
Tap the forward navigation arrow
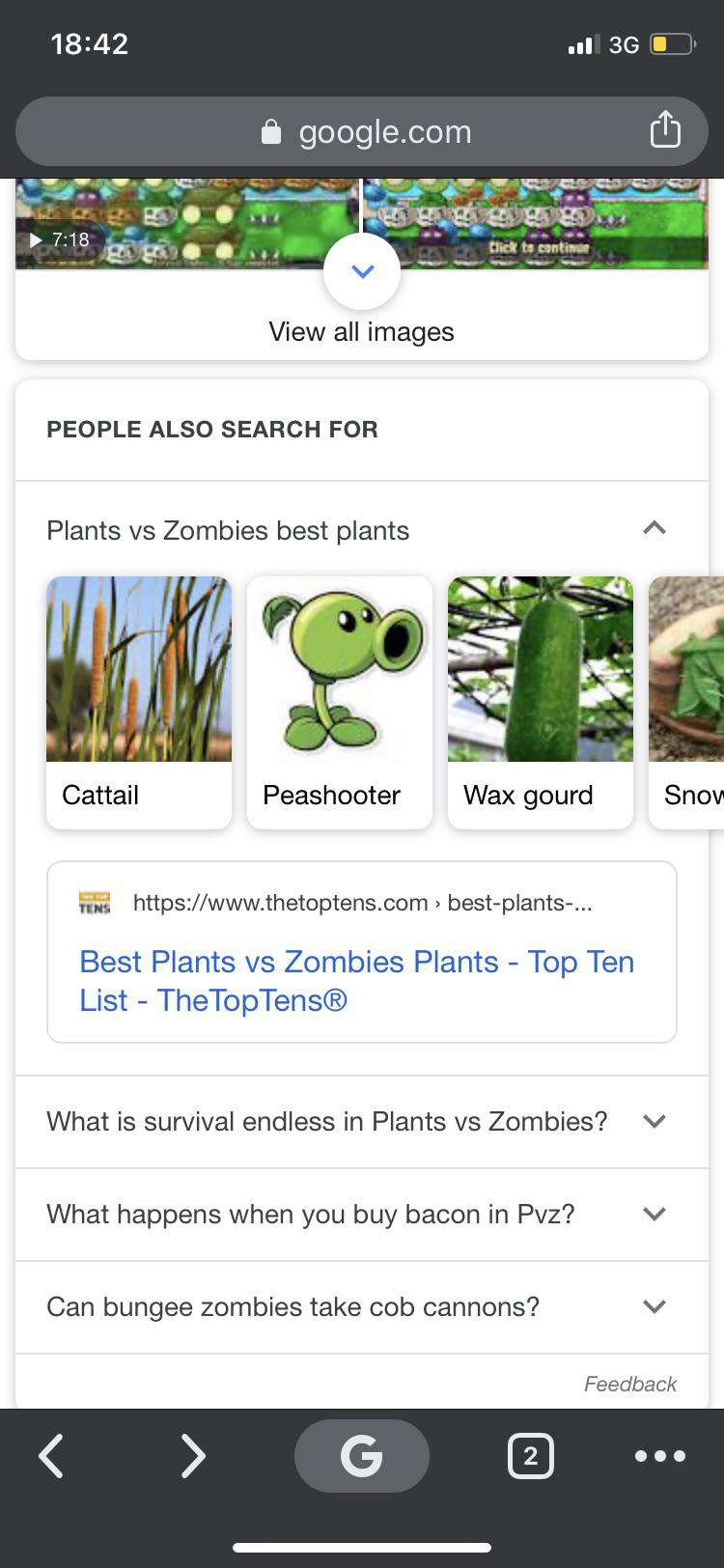tap(193, 1456)
